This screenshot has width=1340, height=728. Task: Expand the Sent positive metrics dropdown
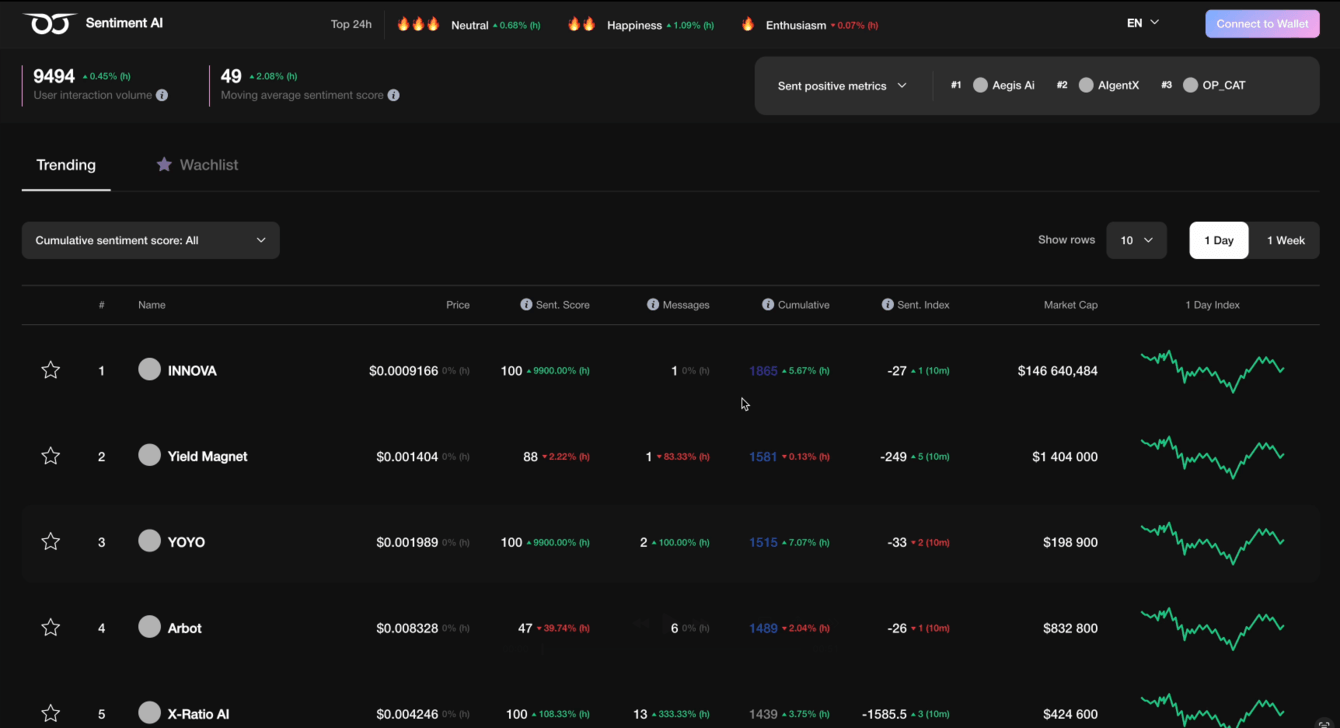[x=842, y=85]
